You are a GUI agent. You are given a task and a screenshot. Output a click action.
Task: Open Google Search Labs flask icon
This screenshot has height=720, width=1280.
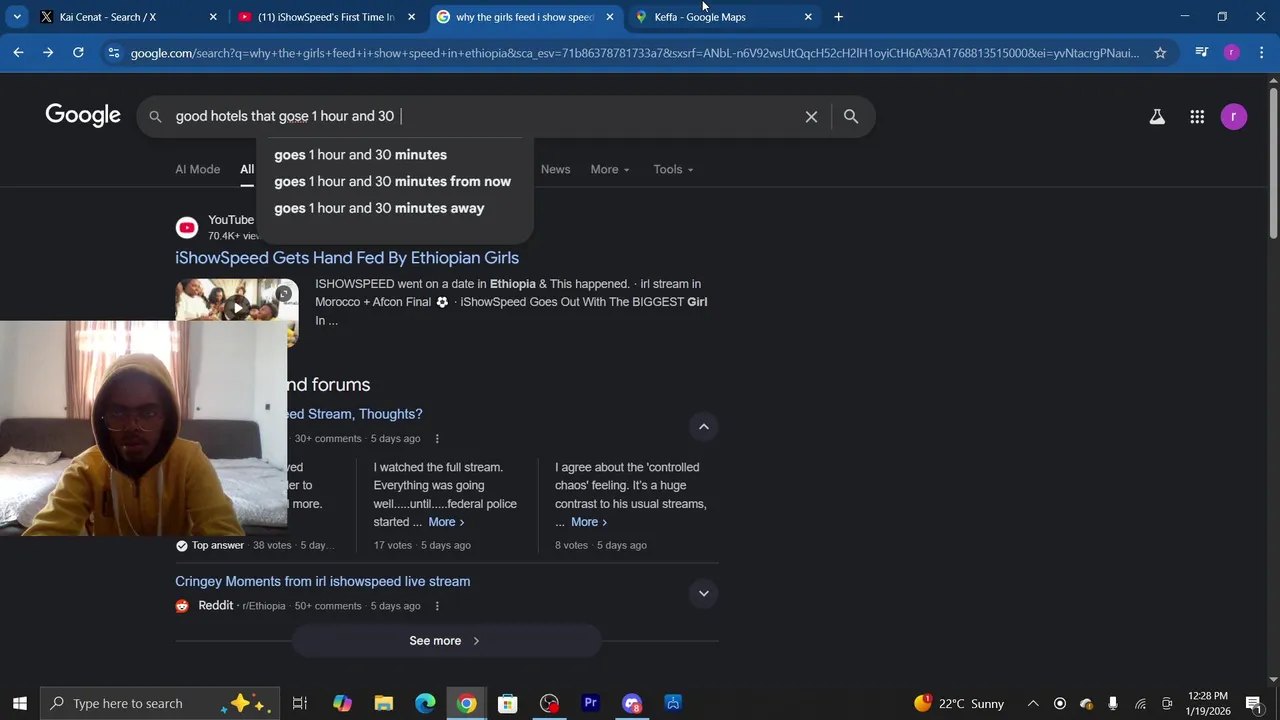(x=1157, y=117)
